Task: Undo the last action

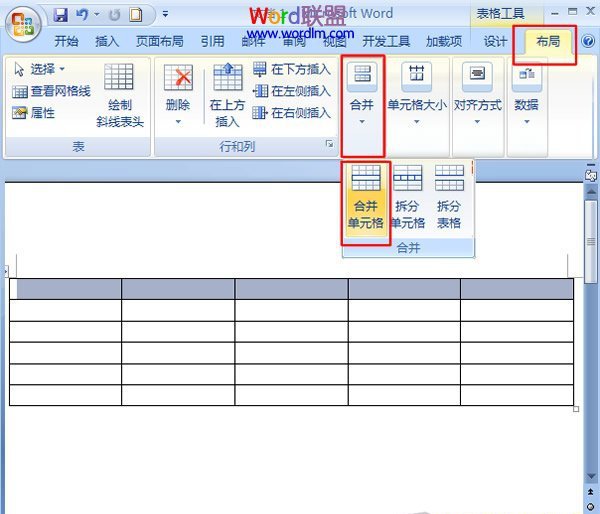Action: (82, 15)
